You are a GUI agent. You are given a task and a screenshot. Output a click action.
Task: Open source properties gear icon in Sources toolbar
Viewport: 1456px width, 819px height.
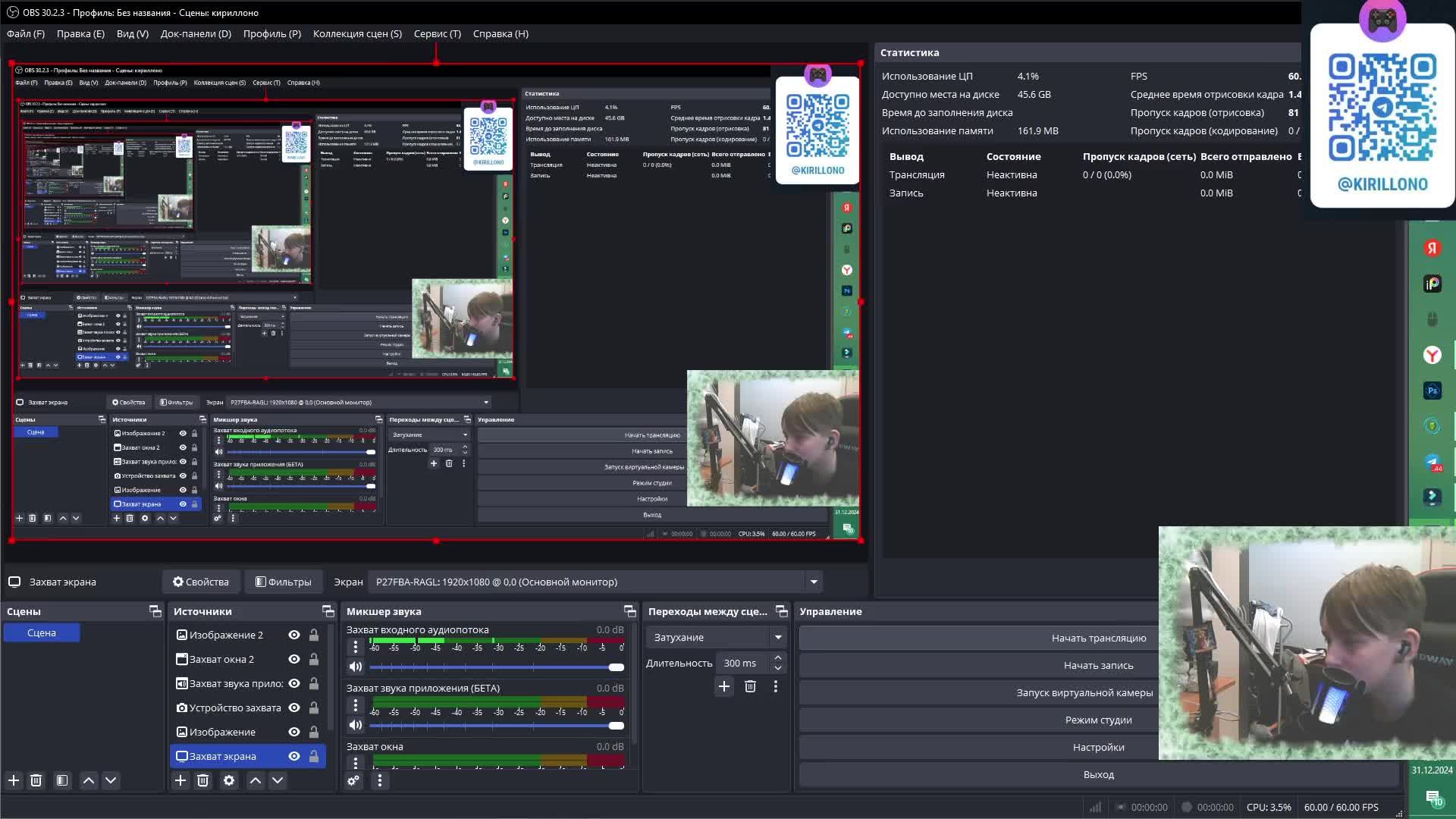pos(229,780)
